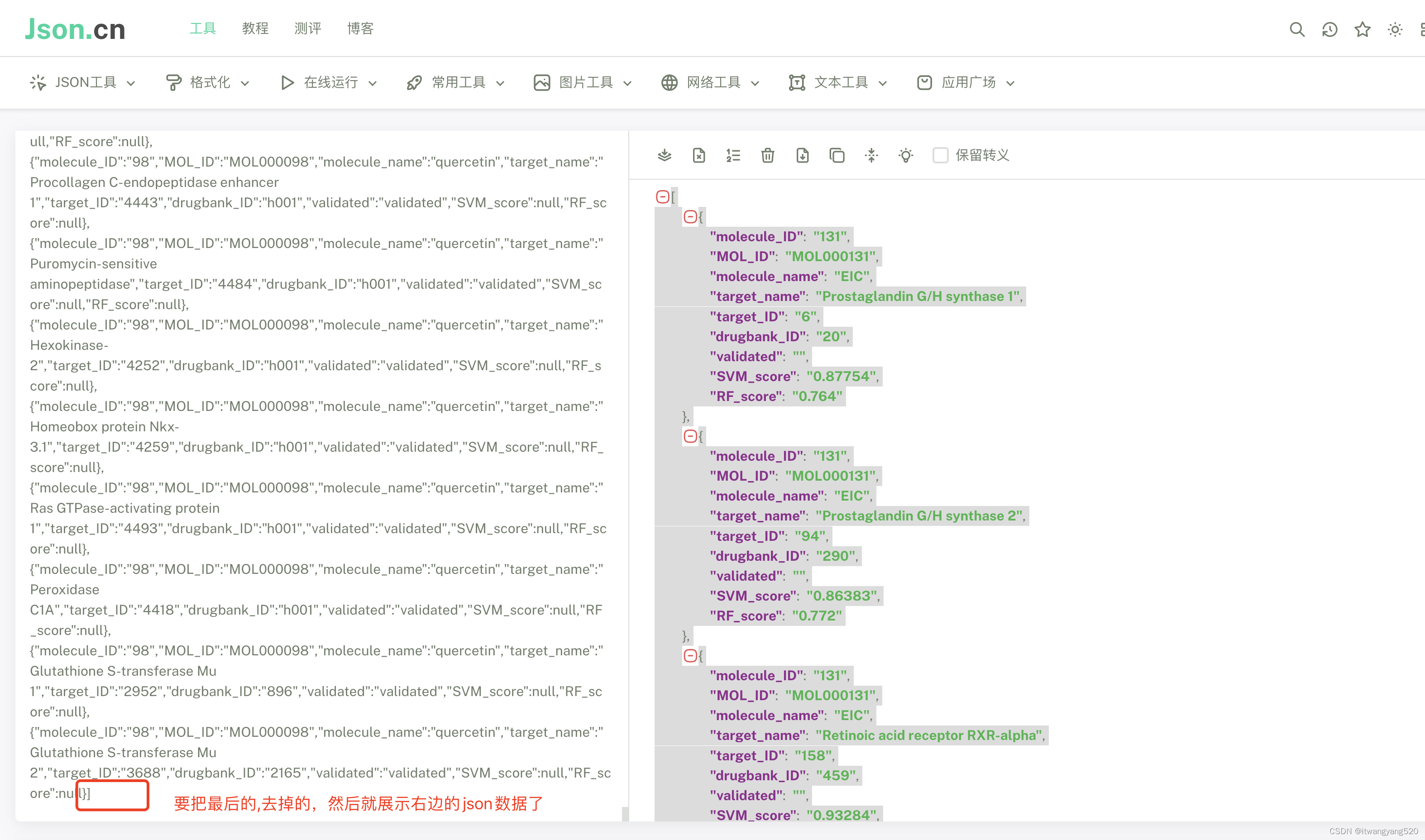The image size is (1425, 840).
Task: Click the "0.87754" SVM_score value
Action: 842,377
